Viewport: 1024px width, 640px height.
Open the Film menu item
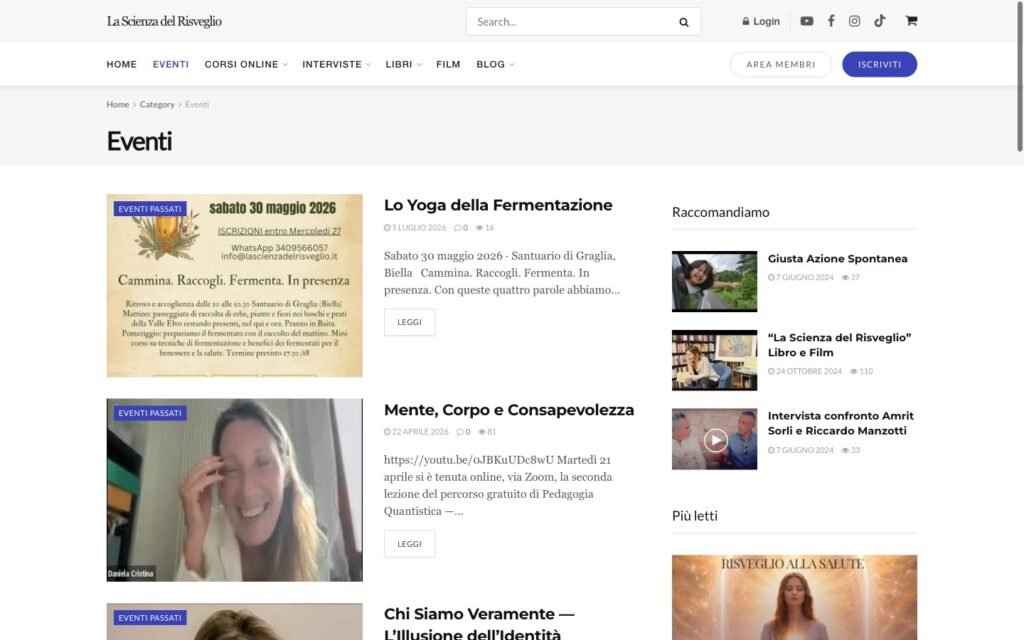(x=448, y=64)
